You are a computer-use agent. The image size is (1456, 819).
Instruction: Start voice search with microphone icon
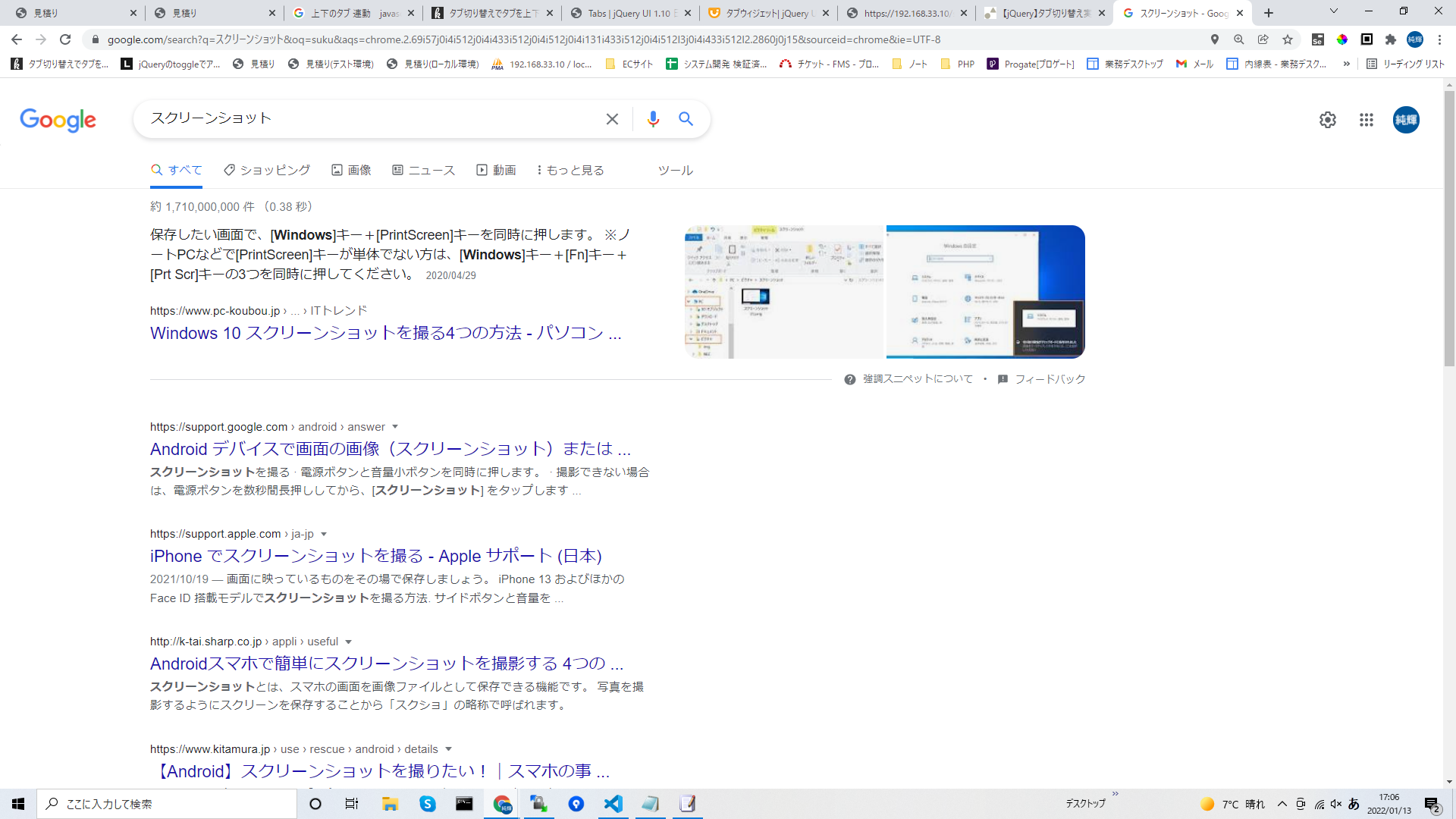653,119
